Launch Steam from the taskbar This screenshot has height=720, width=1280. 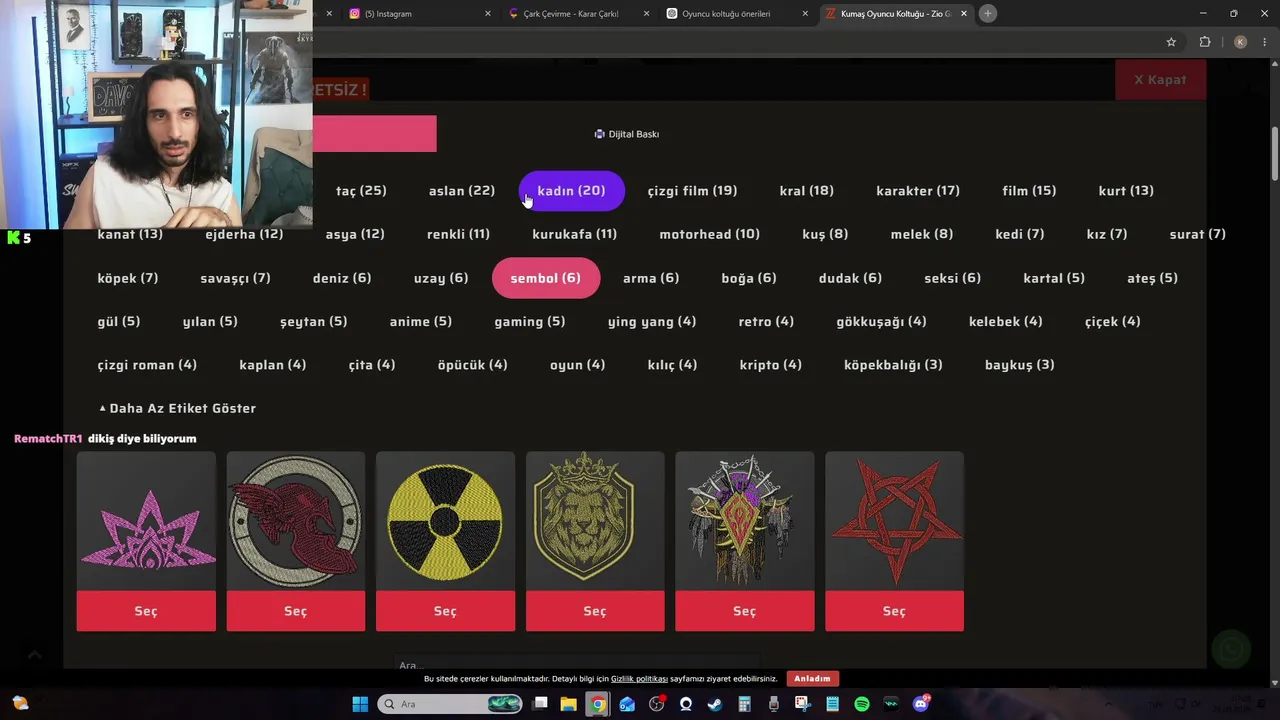point(715,704)
